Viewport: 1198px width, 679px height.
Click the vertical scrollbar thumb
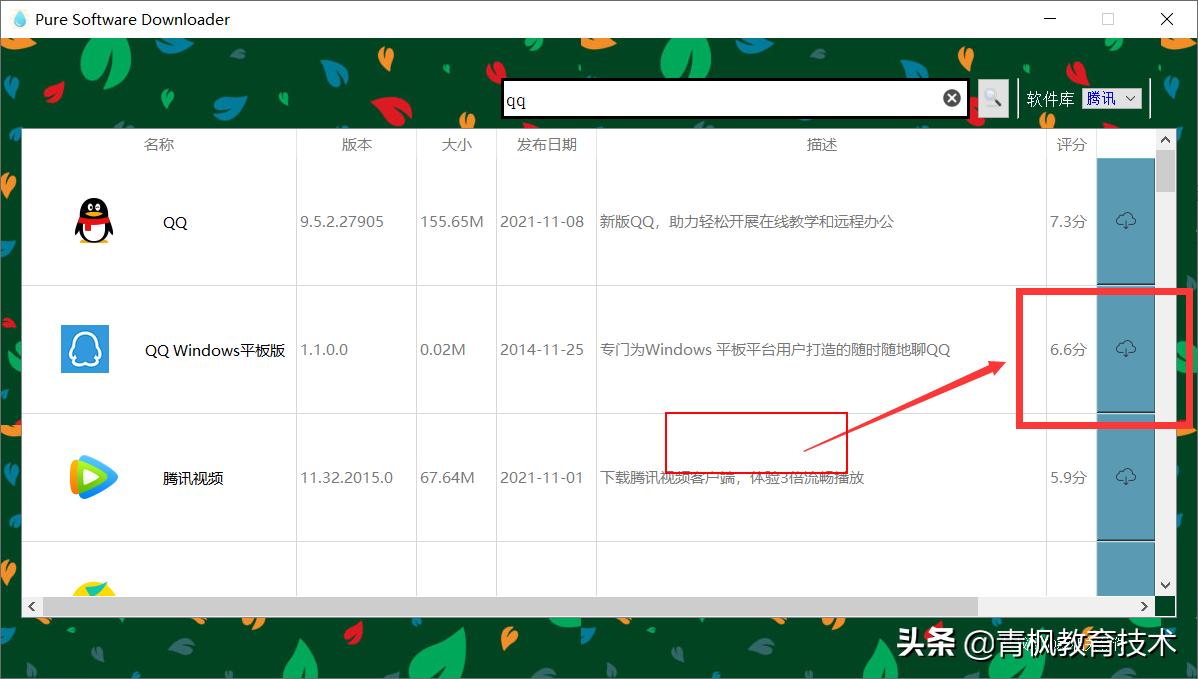point(1165,171)
